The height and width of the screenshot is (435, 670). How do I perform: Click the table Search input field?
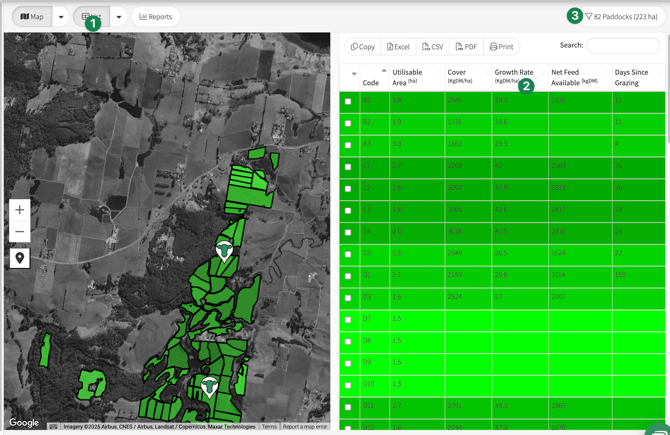tap(622, 46)
